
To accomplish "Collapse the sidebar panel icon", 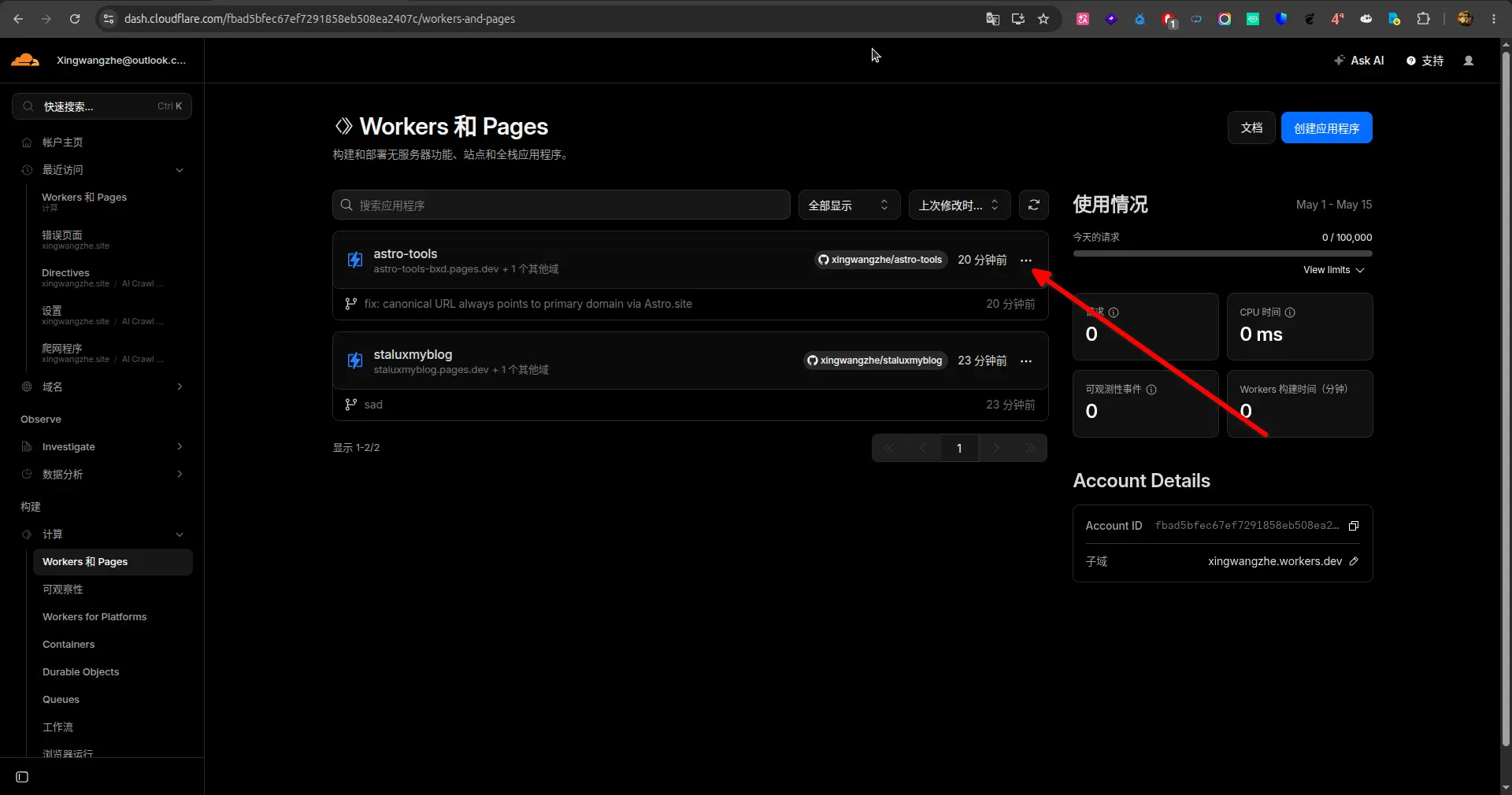I will (22, 777).
